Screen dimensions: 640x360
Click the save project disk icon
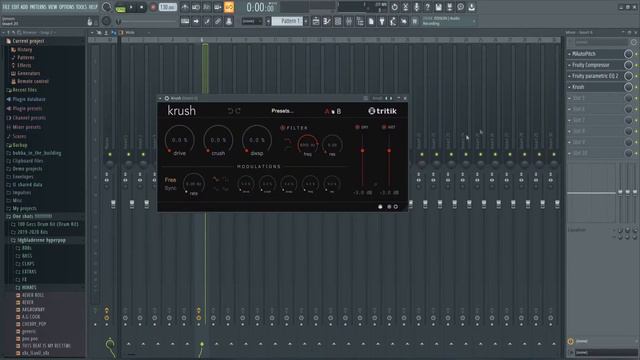(x=438, y=7)
